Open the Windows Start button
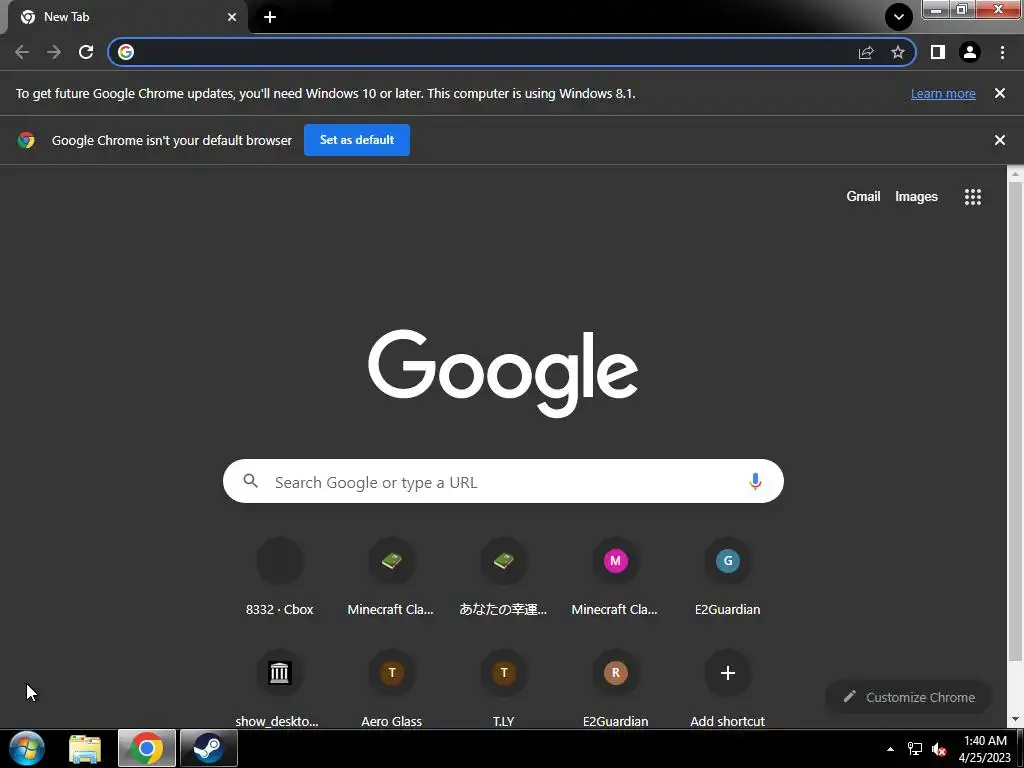1024x768 pixels. 27,748
